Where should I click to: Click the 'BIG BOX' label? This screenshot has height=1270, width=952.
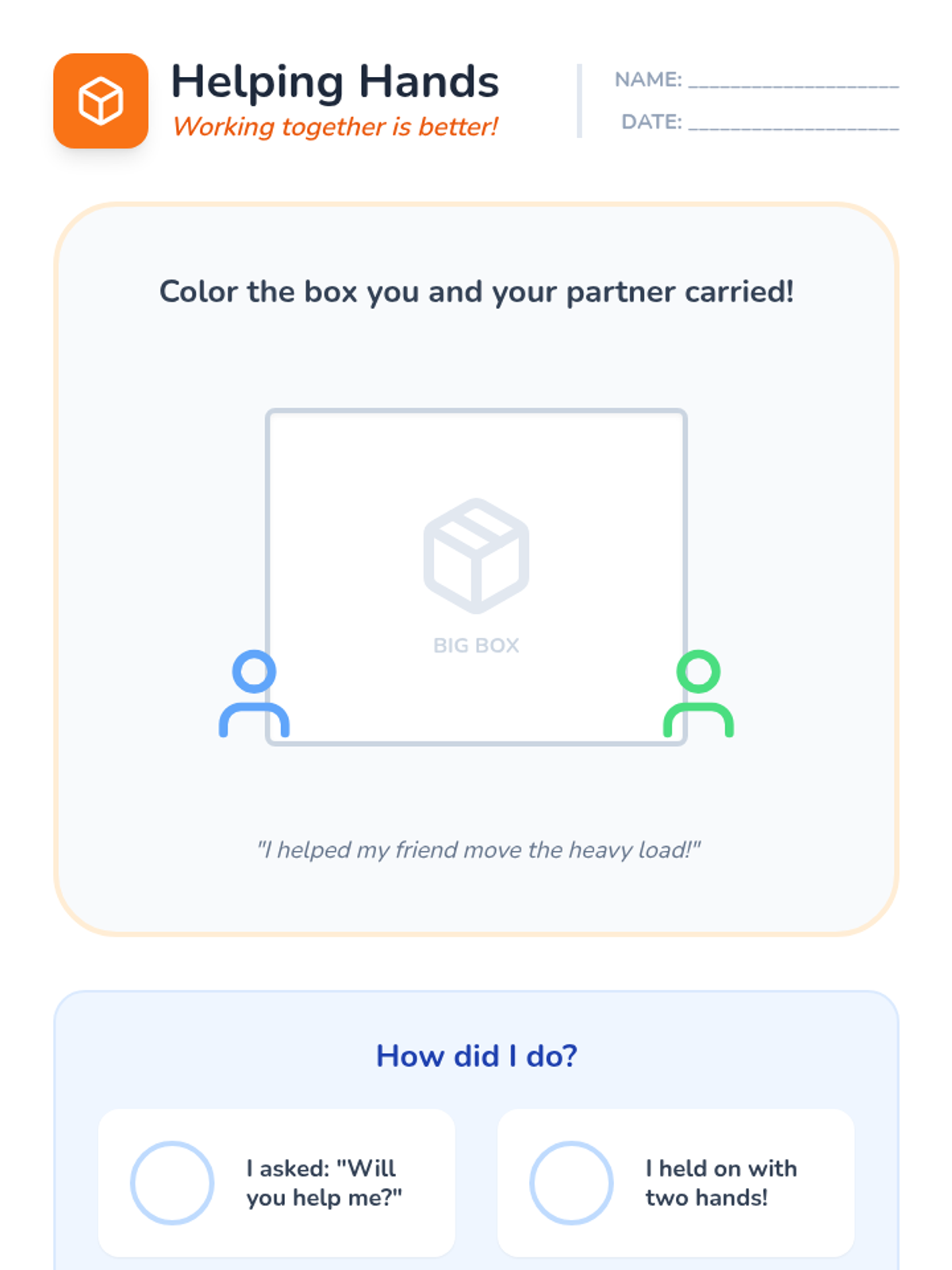click(x=476, y=645)
